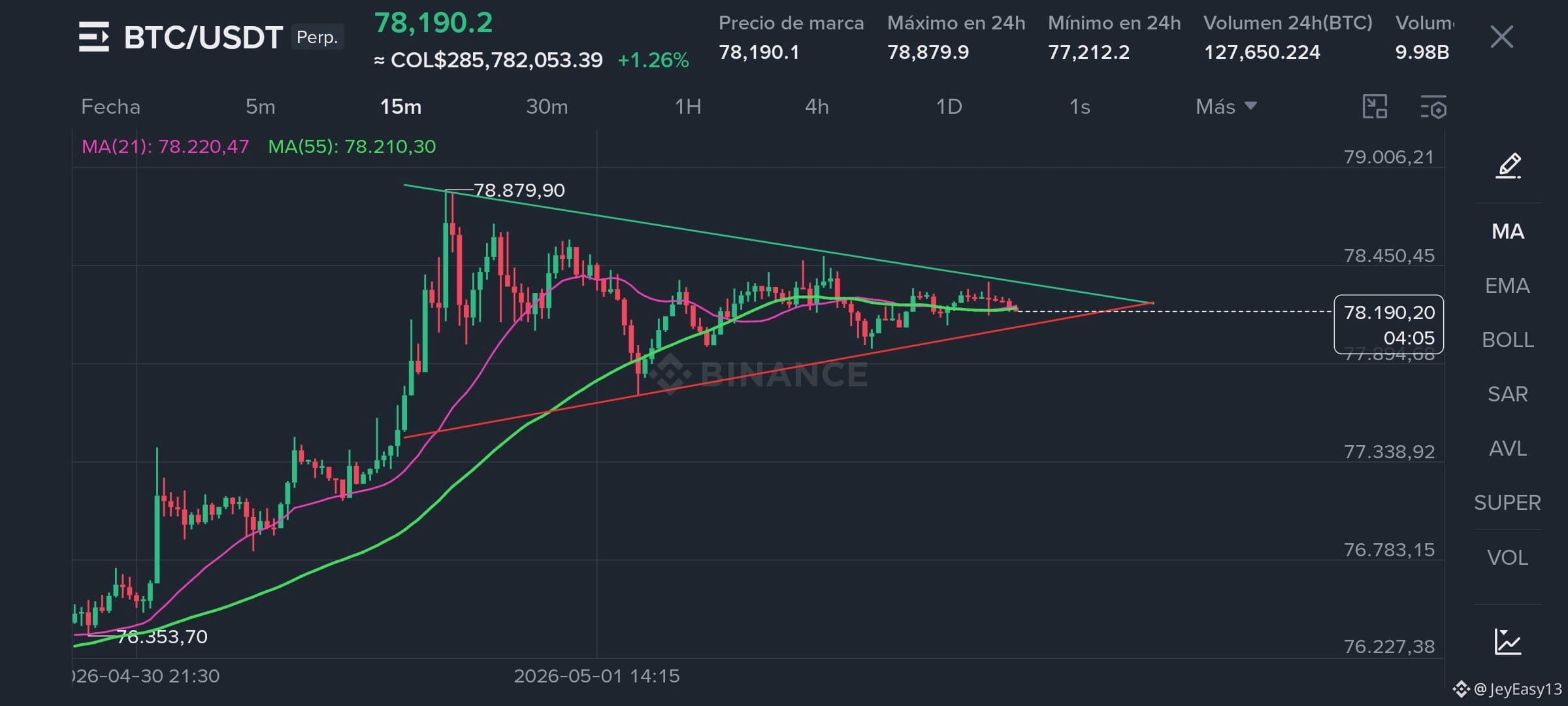Open the Fecha time view
1568x706 pixels.
click(x=110, y=107)
